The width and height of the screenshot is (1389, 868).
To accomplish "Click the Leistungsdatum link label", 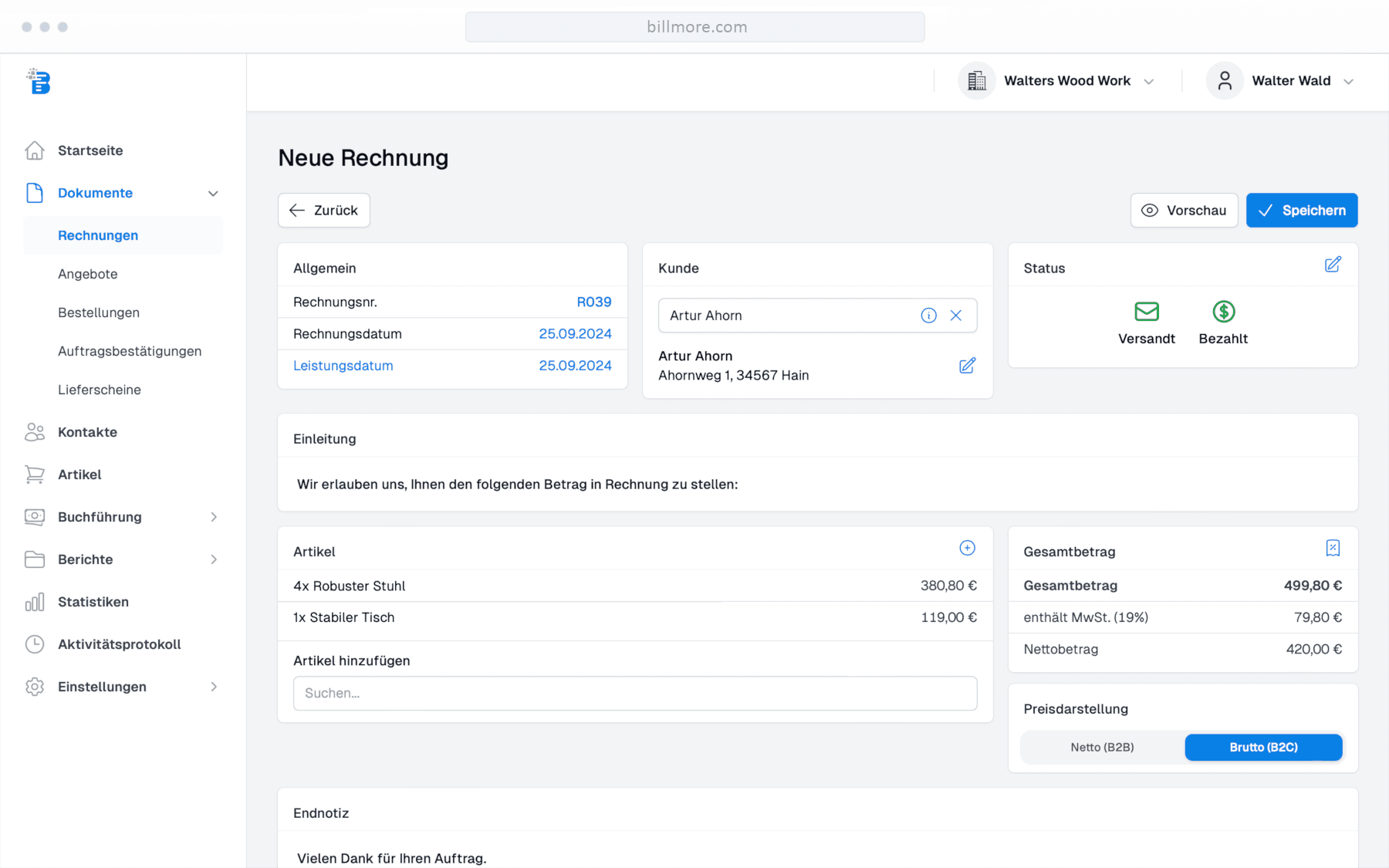I will [x=343, y=366].
